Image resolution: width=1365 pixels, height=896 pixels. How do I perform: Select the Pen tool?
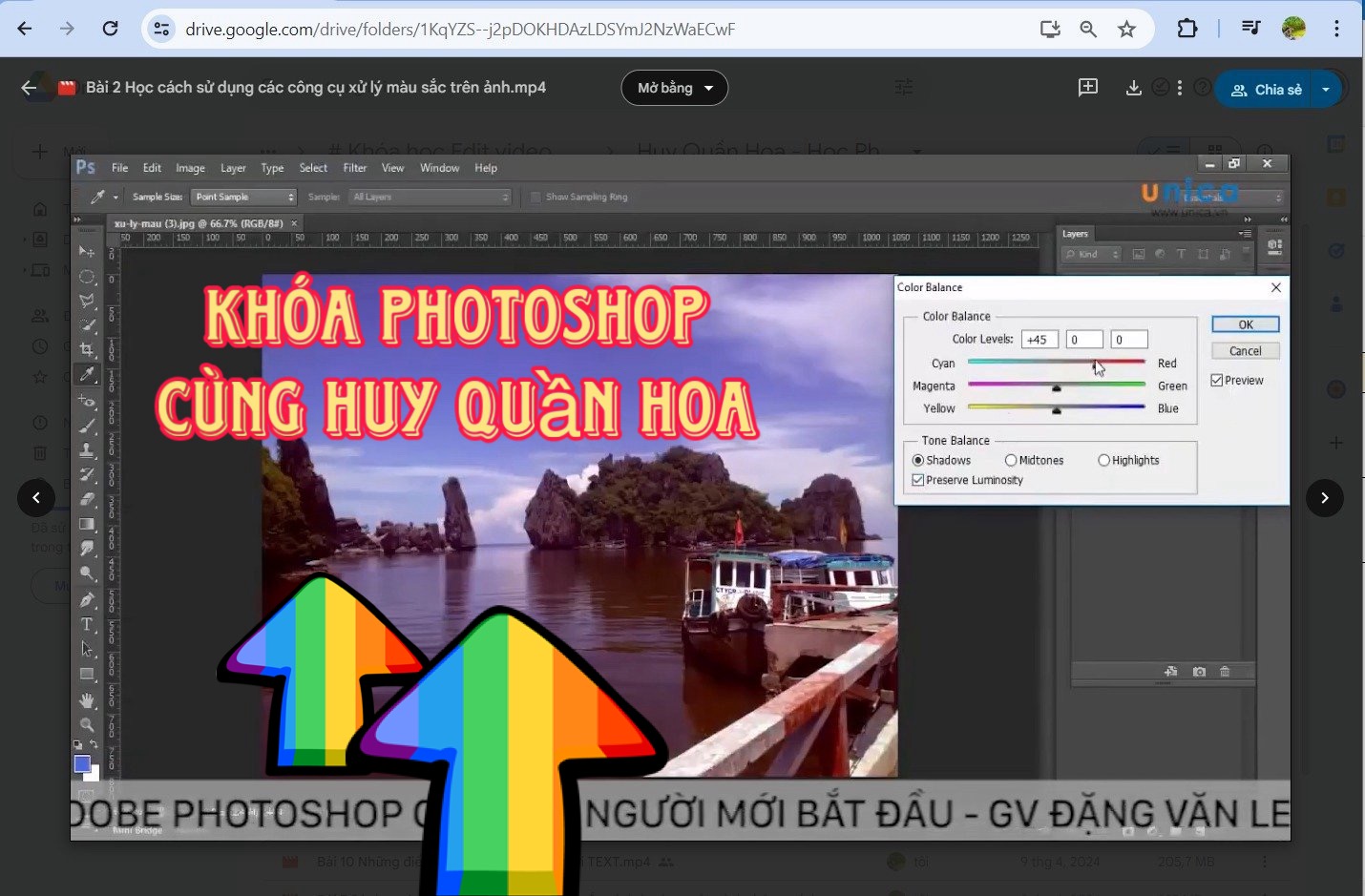pyautogui.click(x=87, y=599)
